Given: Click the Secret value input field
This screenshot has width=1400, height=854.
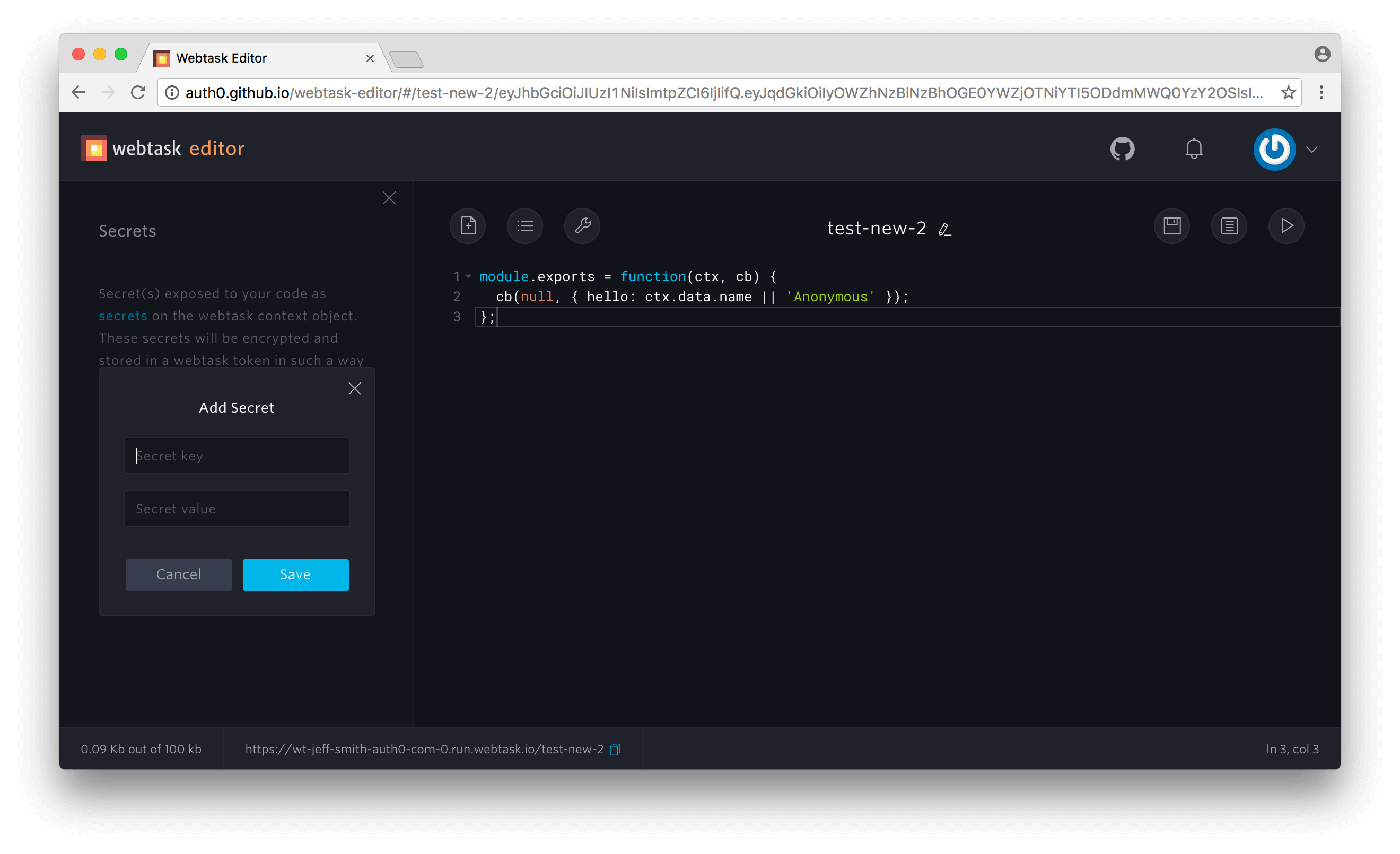Looking at the screenshot, I should (x=237, y=509).
